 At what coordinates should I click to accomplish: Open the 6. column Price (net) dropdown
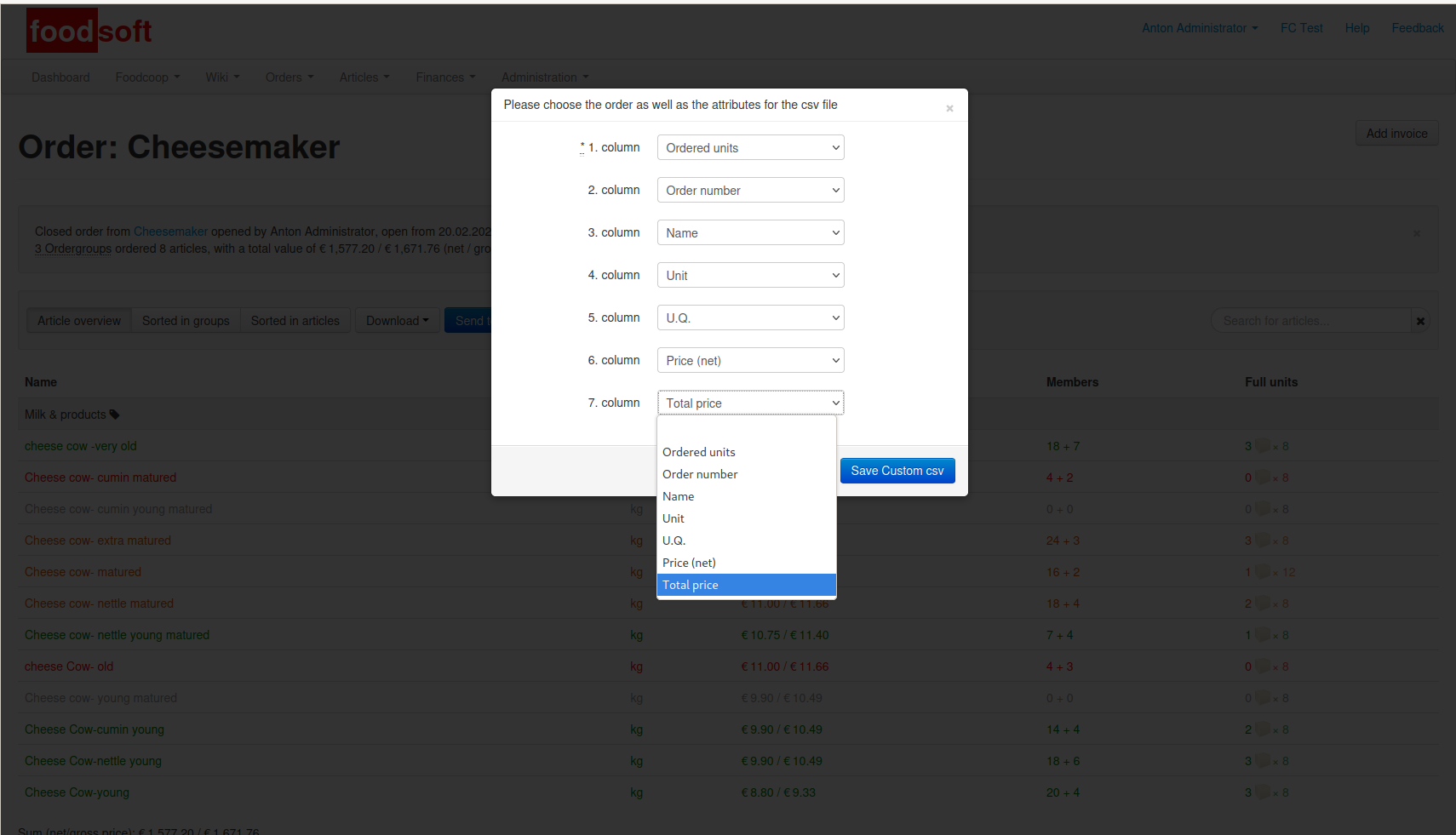click(750, 361)
